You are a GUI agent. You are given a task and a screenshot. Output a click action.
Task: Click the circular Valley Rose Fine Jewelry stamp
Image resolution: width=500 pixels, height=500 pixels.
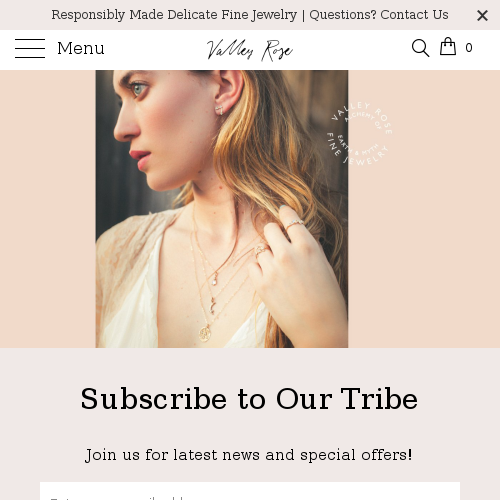359,134
